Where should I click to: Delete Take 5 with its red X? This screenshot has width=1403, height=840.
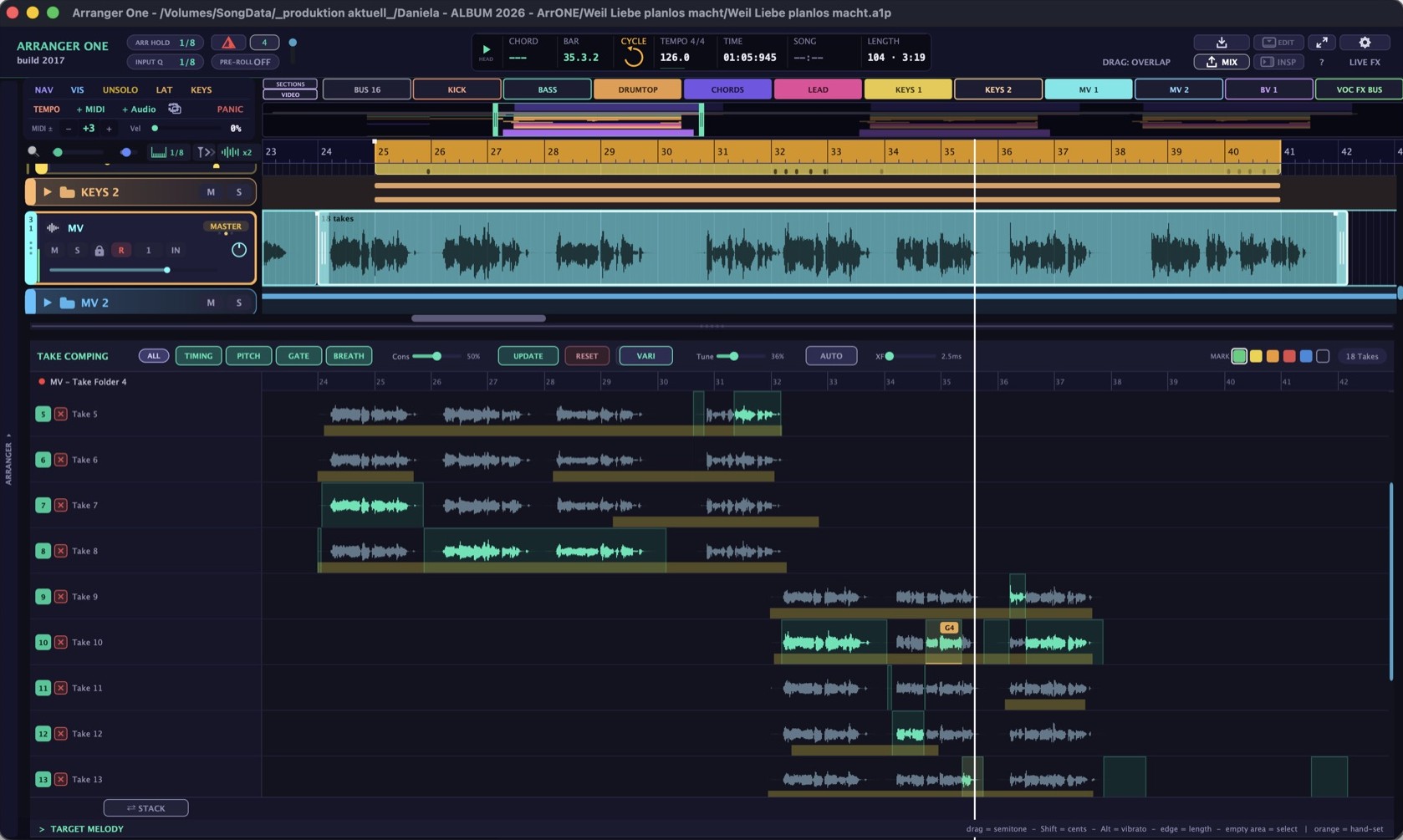click(61, 414)
